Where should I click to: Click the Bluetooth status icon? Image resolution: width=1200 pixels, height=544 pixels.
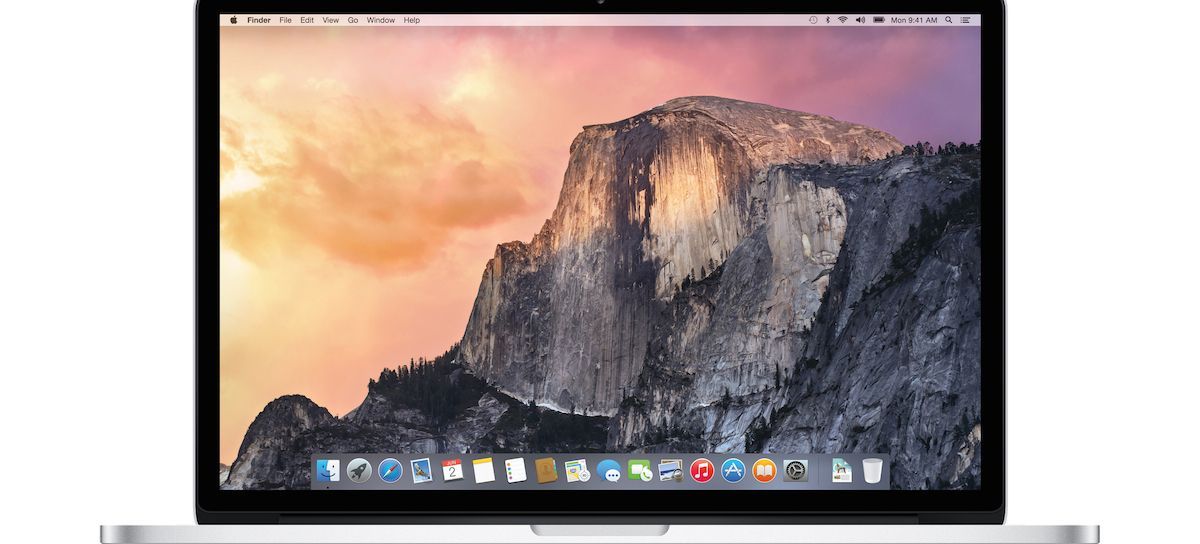(828, 20)
